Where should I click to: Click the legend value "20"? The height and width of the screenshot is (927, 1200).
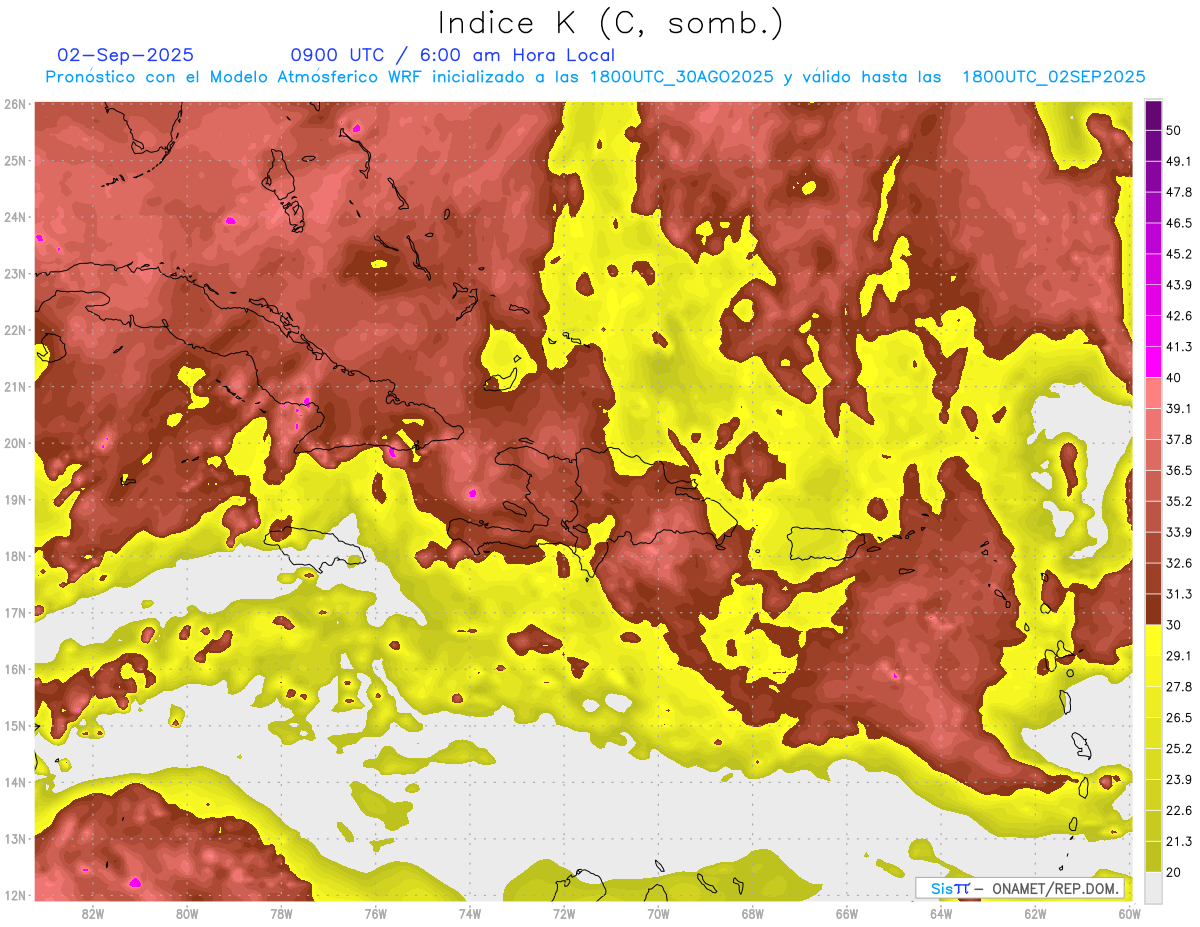(1175, 871)
